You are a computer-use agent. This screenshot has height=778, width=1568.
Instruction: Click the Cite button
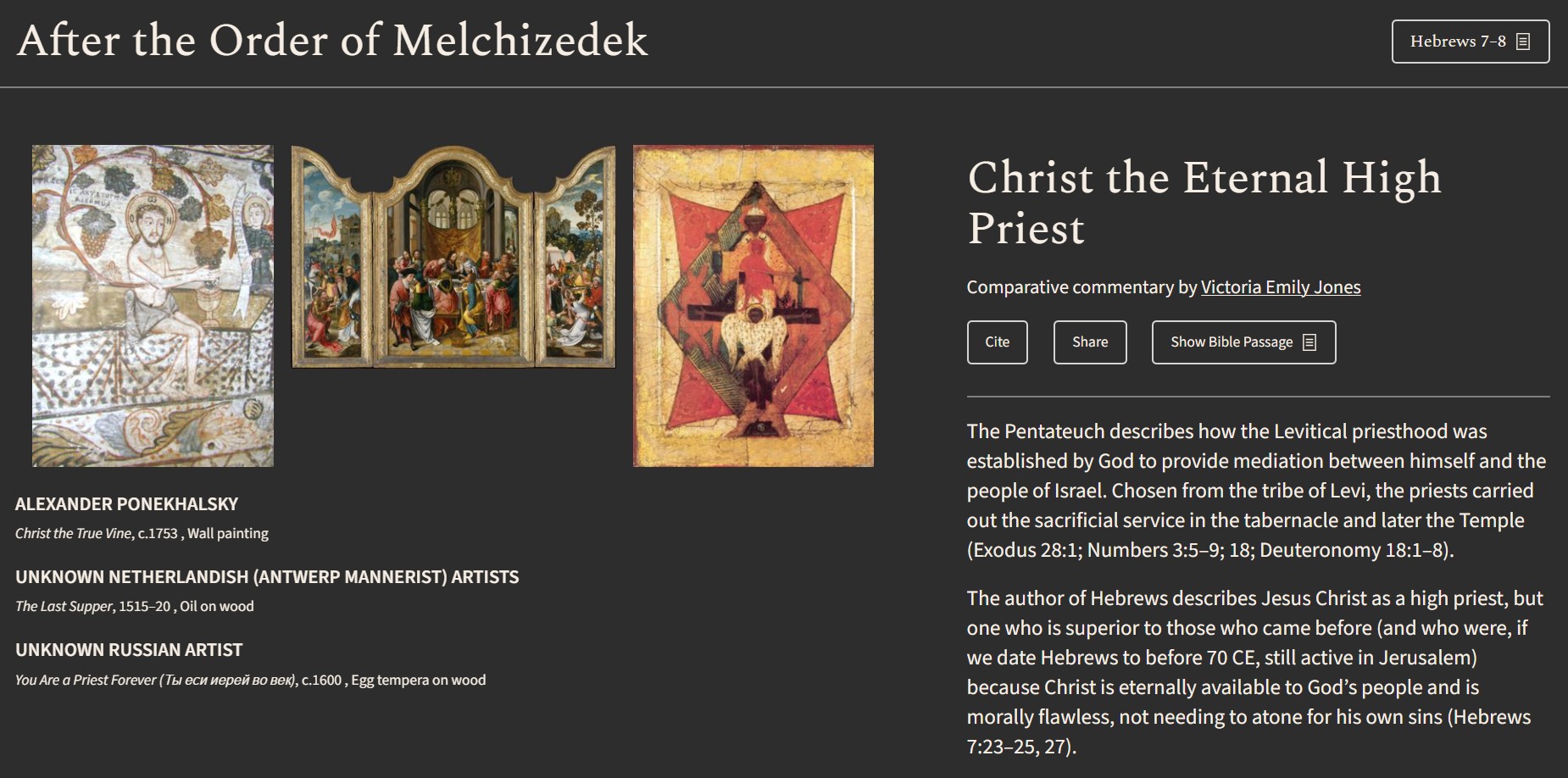coord(997,342)
